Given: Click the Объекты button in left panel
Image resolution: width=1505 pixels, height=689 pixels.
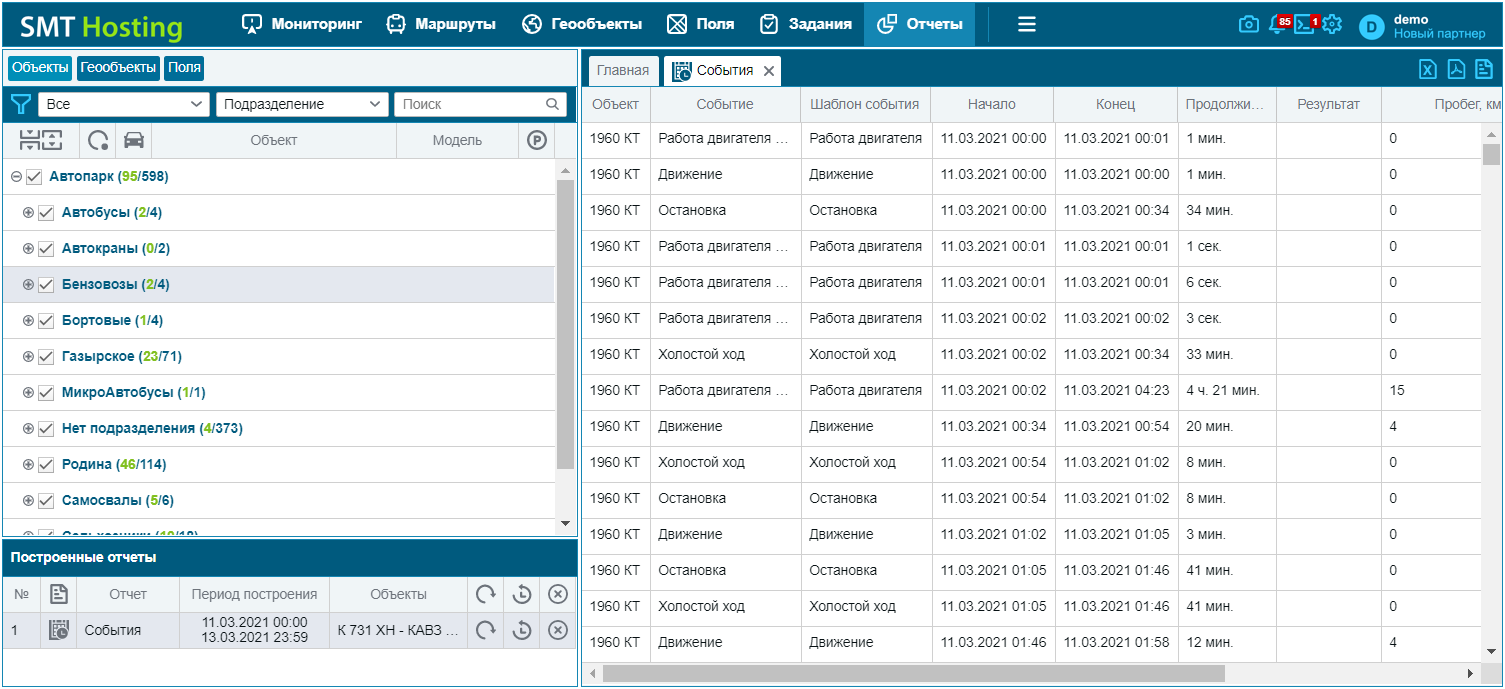Looking at the screenshot, I should coord(40,68).
